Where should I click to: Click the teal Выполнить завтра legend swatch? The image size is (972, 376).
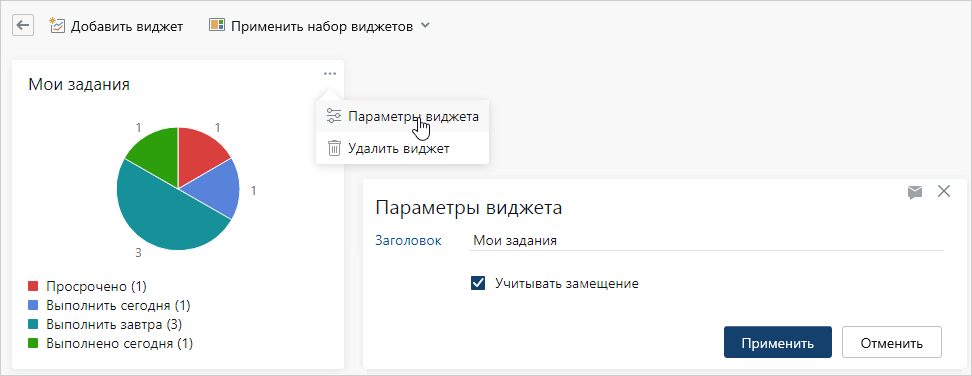pos(33,324)
